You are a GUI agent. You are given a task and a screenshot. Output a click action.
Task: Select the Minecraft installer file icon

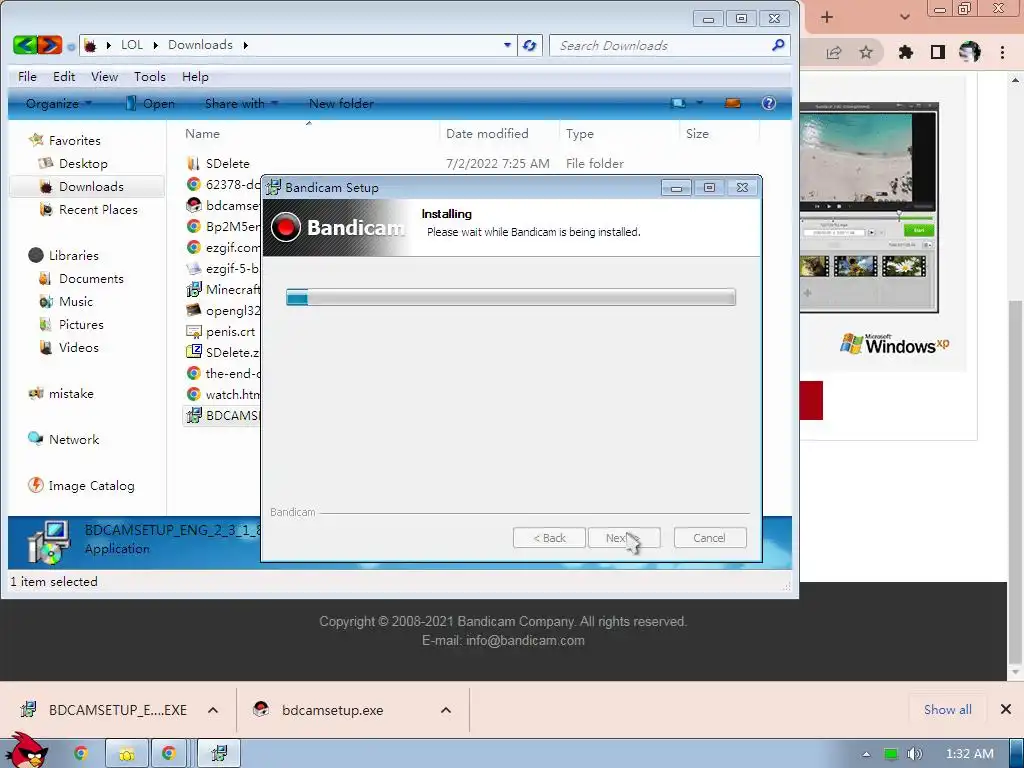pos(194,289)
